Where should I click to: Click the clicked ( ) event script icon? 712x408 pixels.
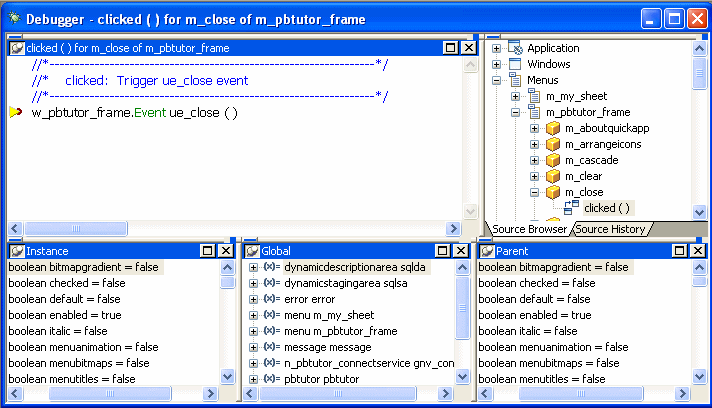[572, 207]
